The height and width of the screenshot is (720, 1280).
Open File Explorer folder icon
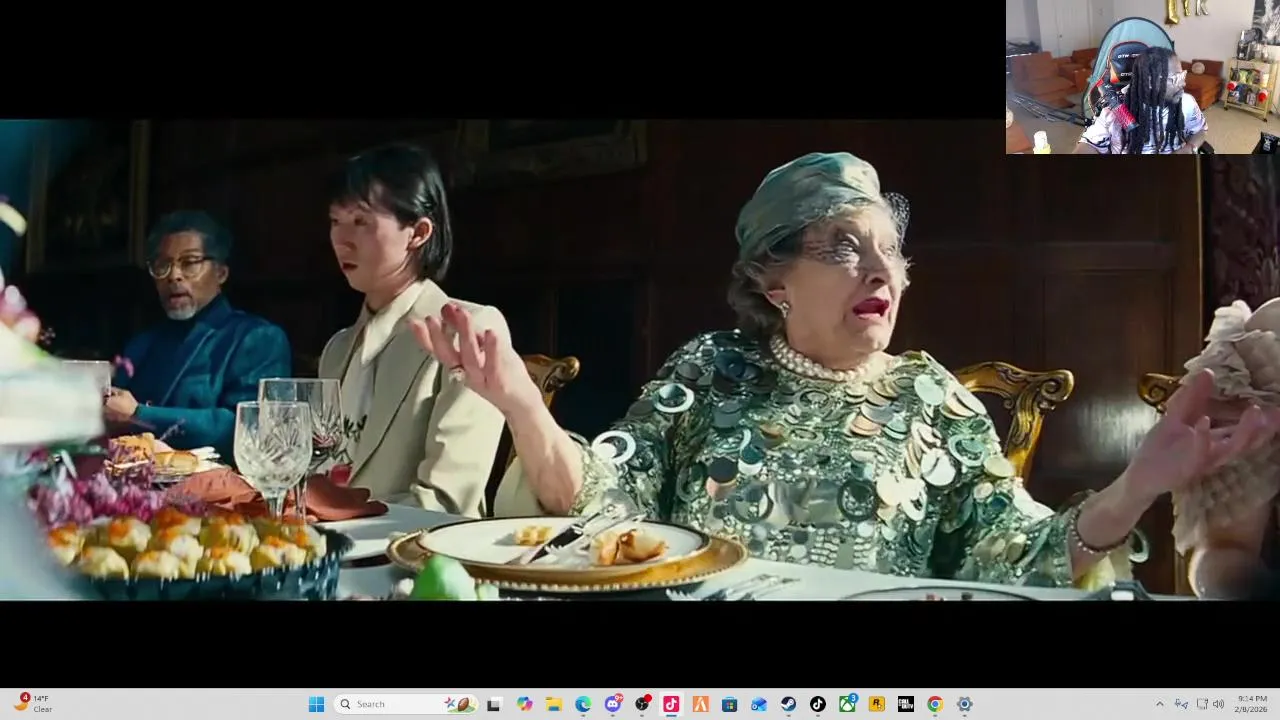[x=554, y=704]
